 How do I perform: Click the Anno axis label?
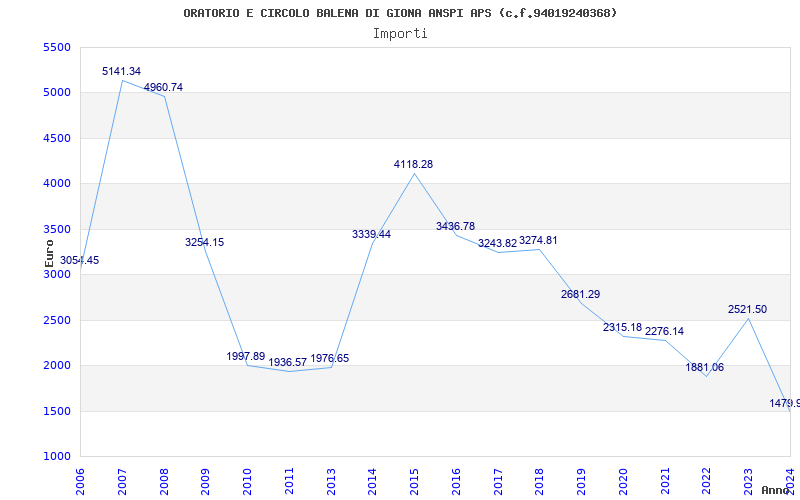pos(774,490)
